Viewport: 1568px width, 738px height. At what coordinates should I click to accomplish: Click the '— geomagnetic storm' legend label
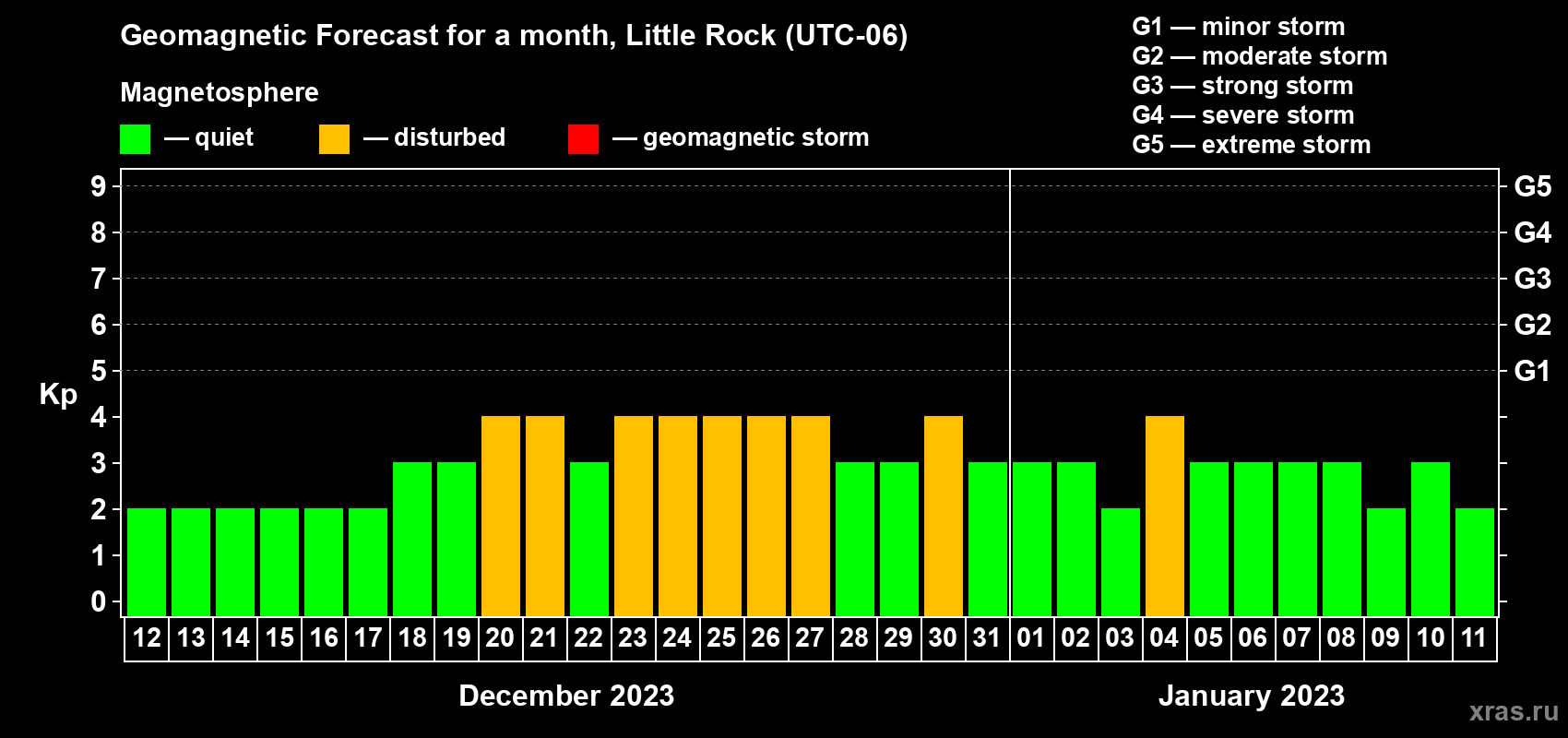point(741,138)
